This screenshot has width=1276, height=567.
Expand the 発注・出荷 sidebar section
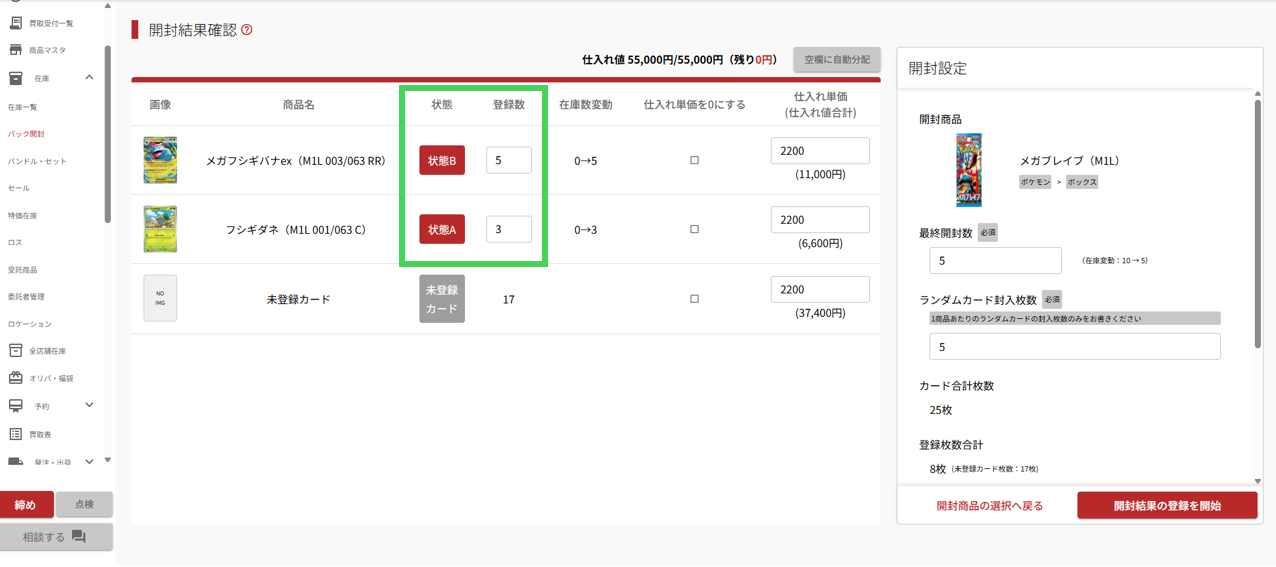click(89, 461)
